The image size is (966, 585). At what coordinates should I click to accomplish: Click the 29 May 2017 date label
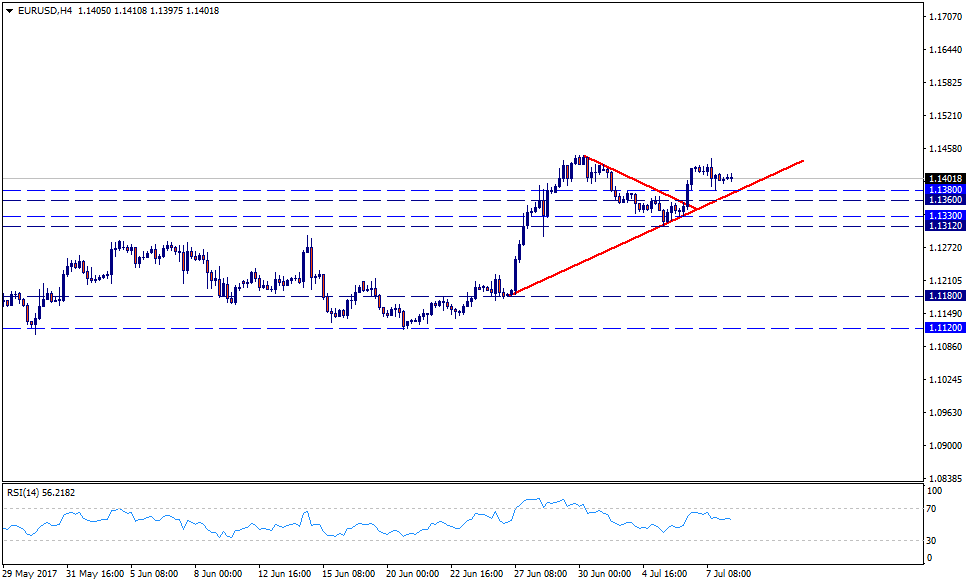click(30, 574)
